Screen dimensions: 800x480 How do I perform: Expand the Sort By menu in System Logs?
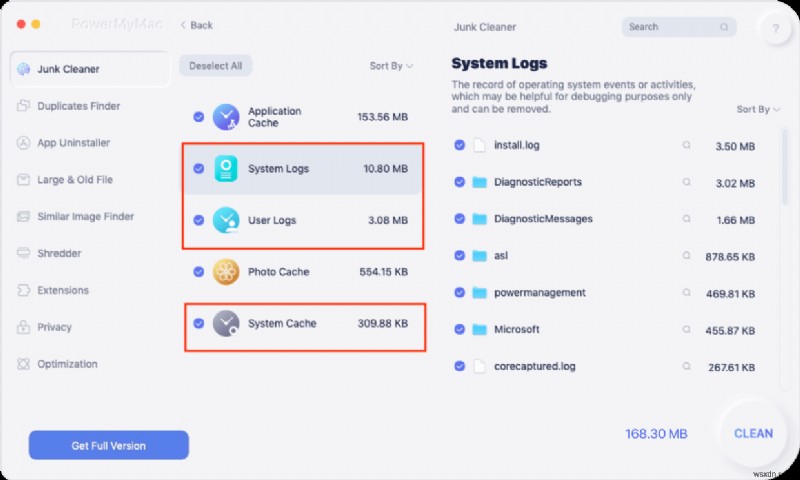click(758, 110)
